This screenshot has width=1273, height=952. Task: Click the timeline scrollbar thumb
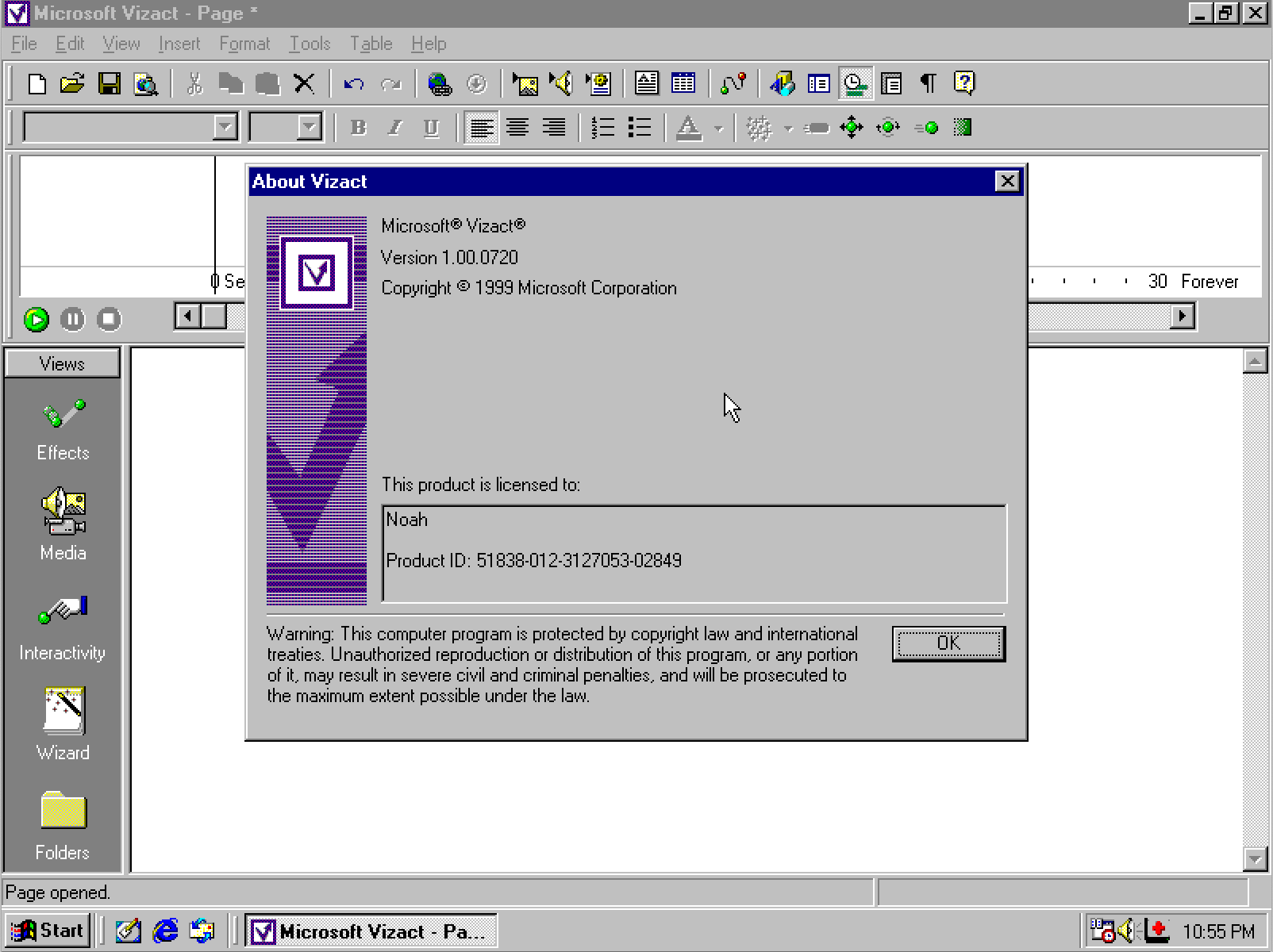[213, 317]
